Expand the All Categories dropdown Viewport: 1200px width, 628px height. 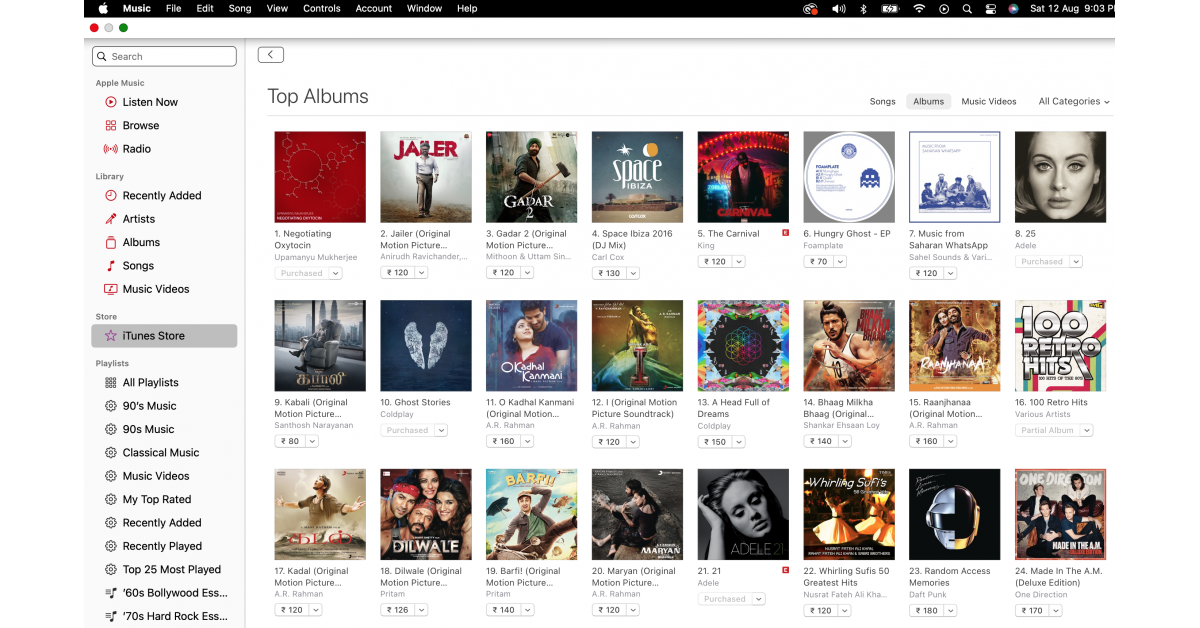[x=1074, y=102]
